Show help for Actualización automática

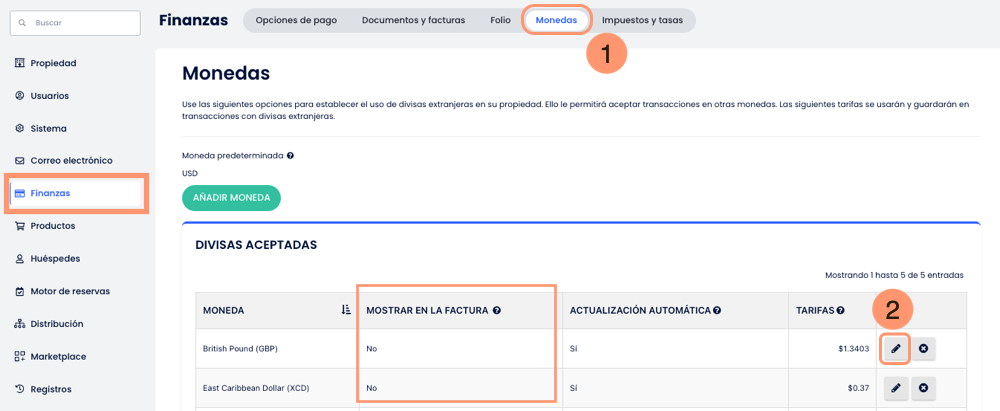click(x=717, y=311)
